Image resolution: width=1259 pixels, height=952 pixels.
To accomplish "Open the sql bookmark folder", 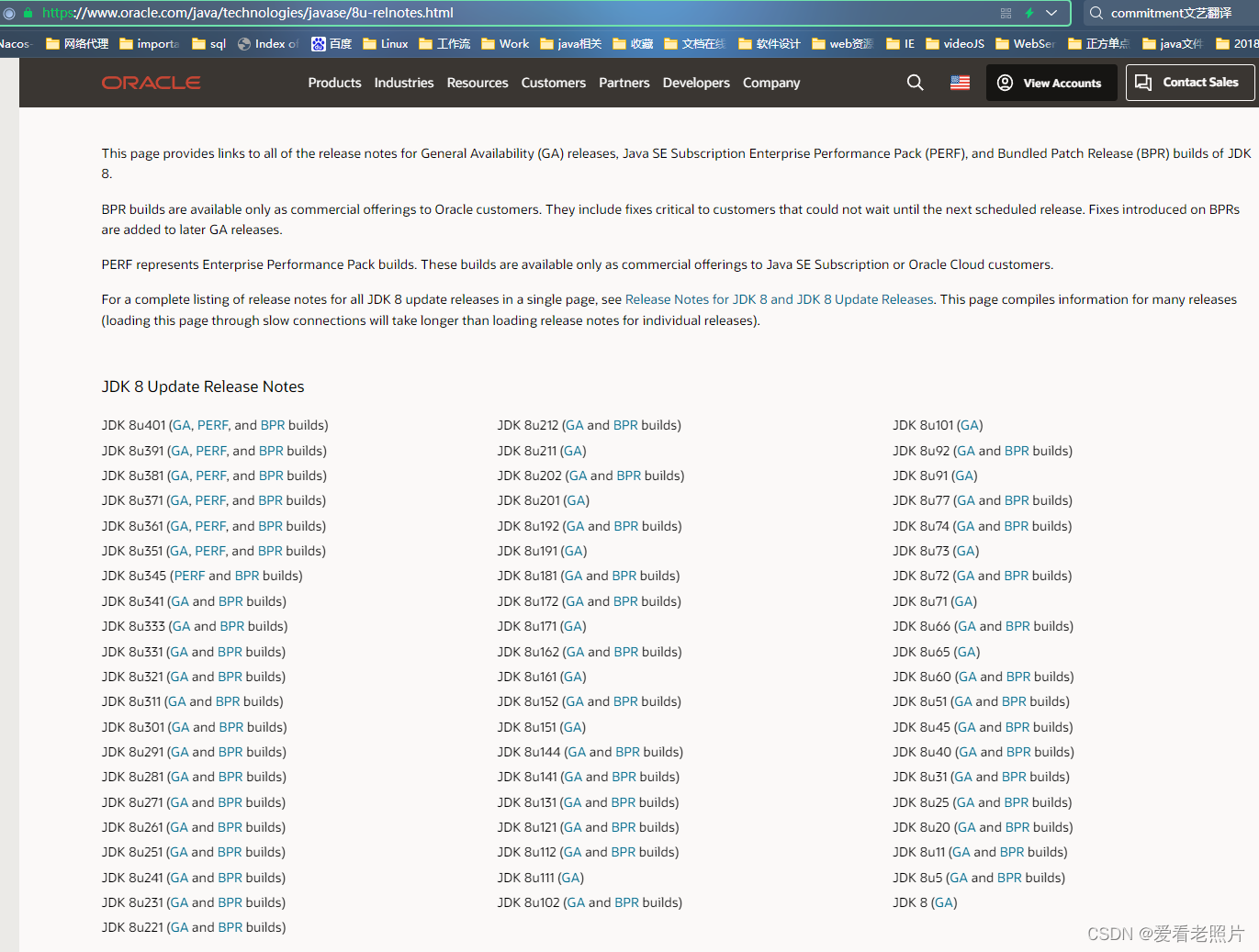I will point(208,43).
